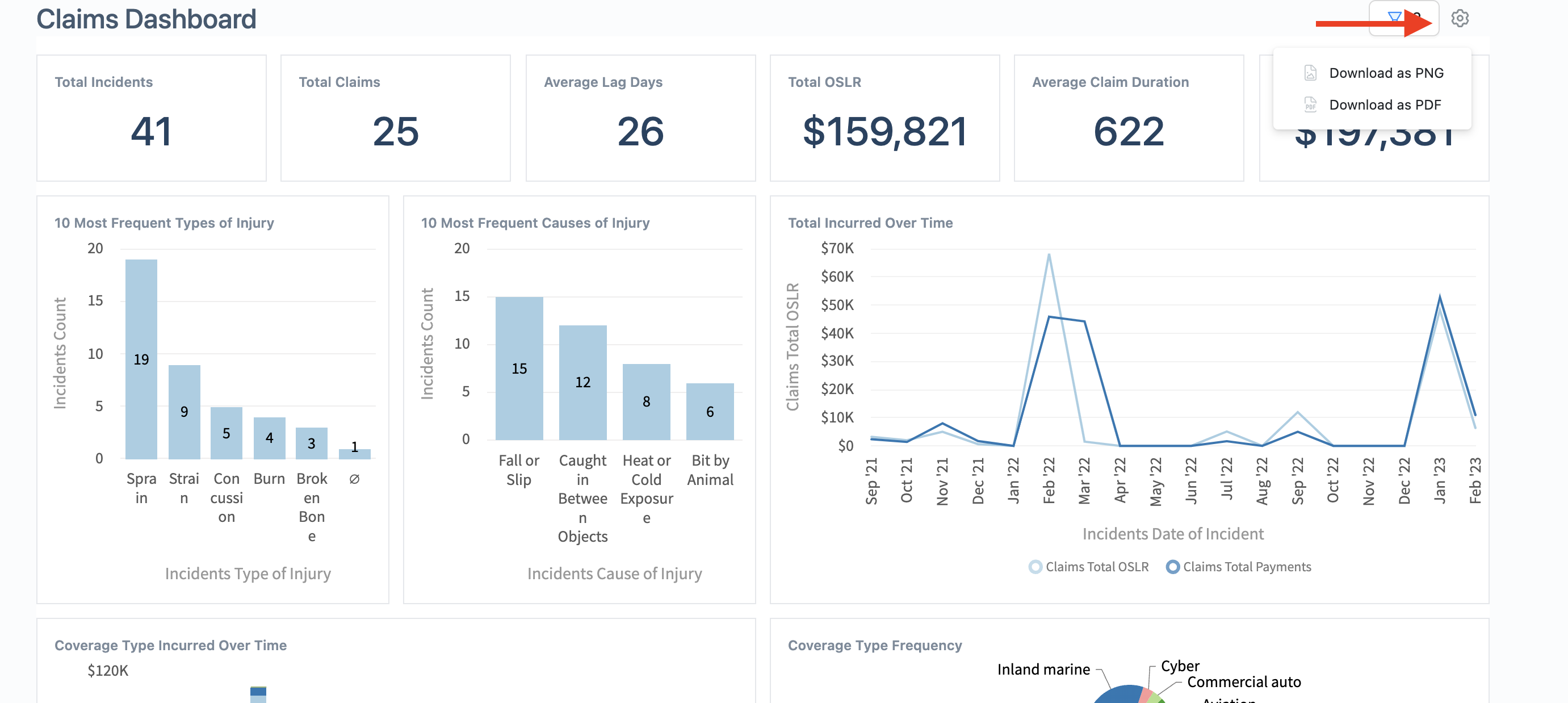The image size is (1568, 703).
Task: Click the Sep '21 x-axis label
Action: coord(871,481)
